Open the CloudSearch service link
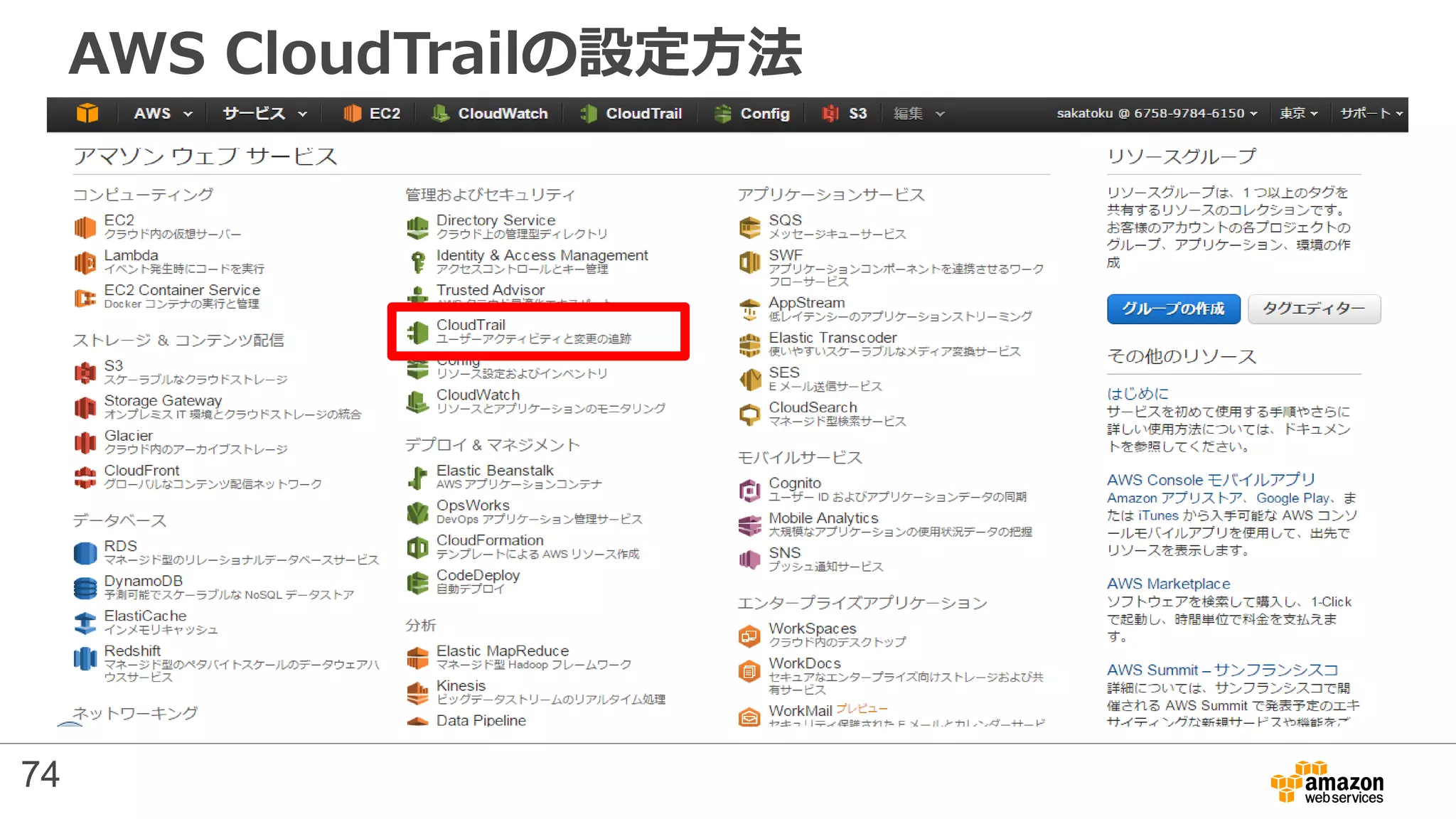1456x819 pixels. (x=813, y=407)
